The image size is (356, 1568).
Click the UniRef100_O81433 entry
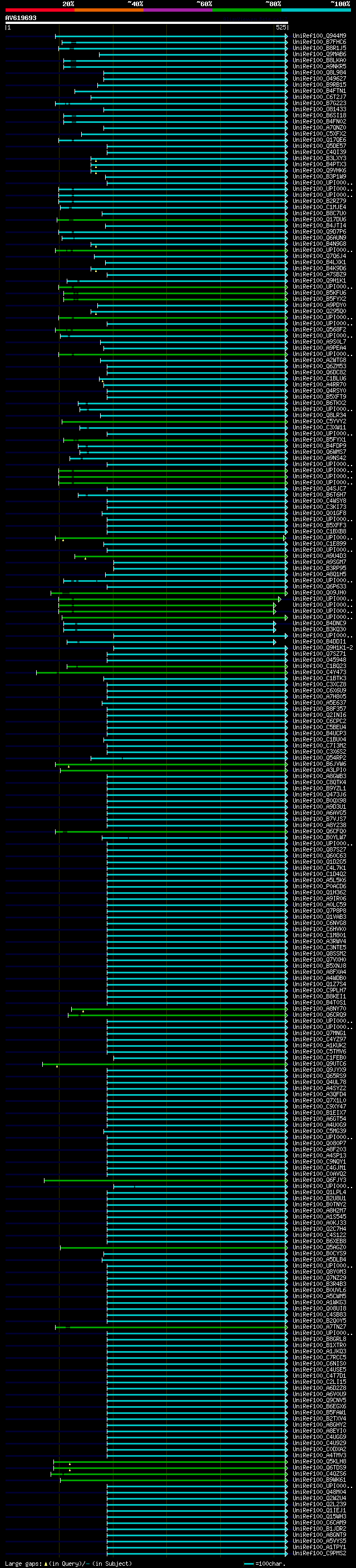[x=319, y=110]
